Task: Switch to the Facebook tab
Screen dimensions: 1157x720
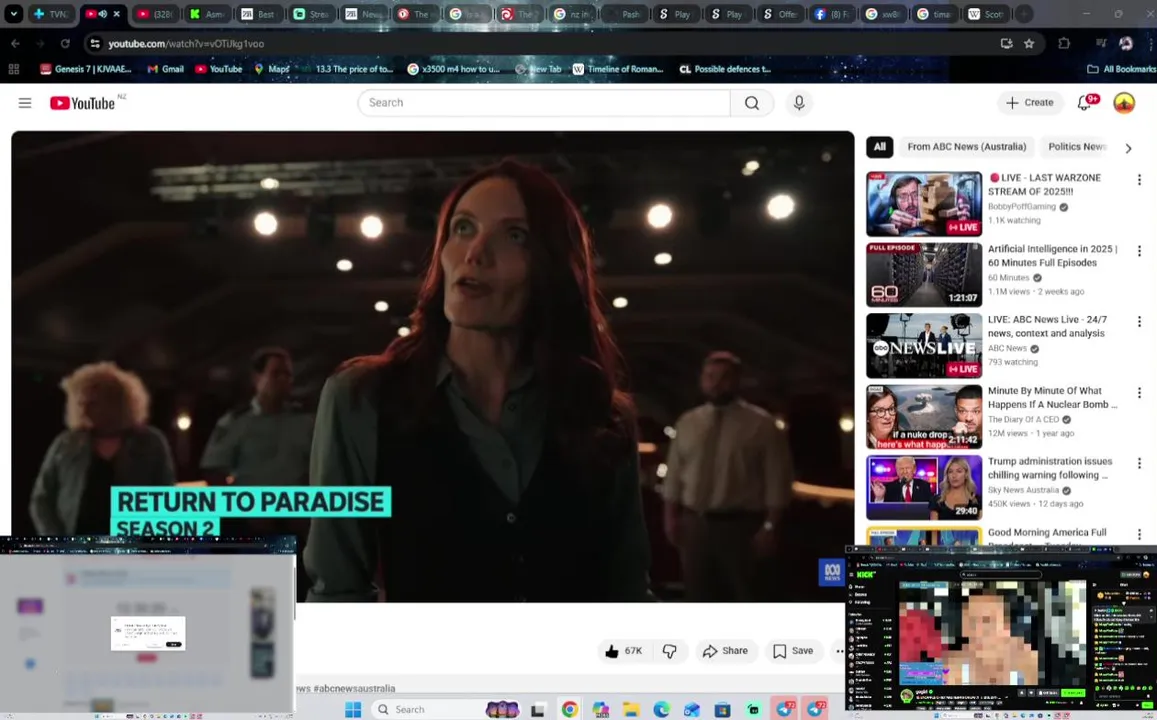Action: (832, 14)
